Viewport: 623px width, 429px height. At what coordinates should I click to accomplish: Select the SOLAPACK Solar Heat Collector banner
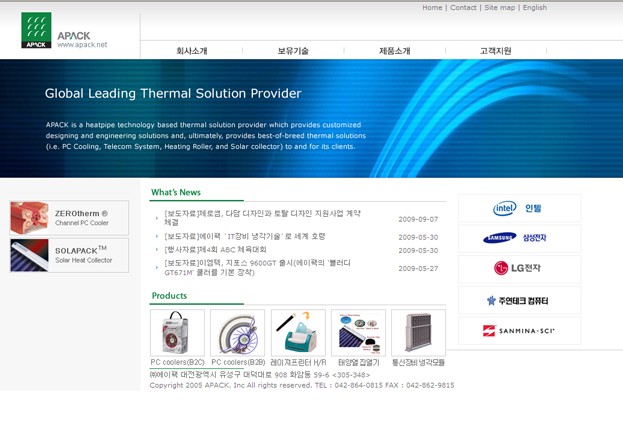70,255
